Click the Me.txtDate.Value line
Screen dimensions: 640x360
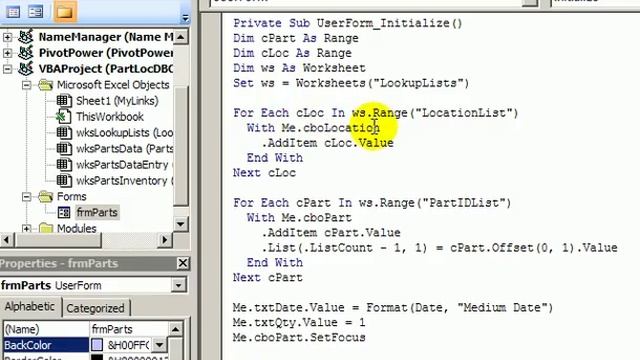pos(393,308)
